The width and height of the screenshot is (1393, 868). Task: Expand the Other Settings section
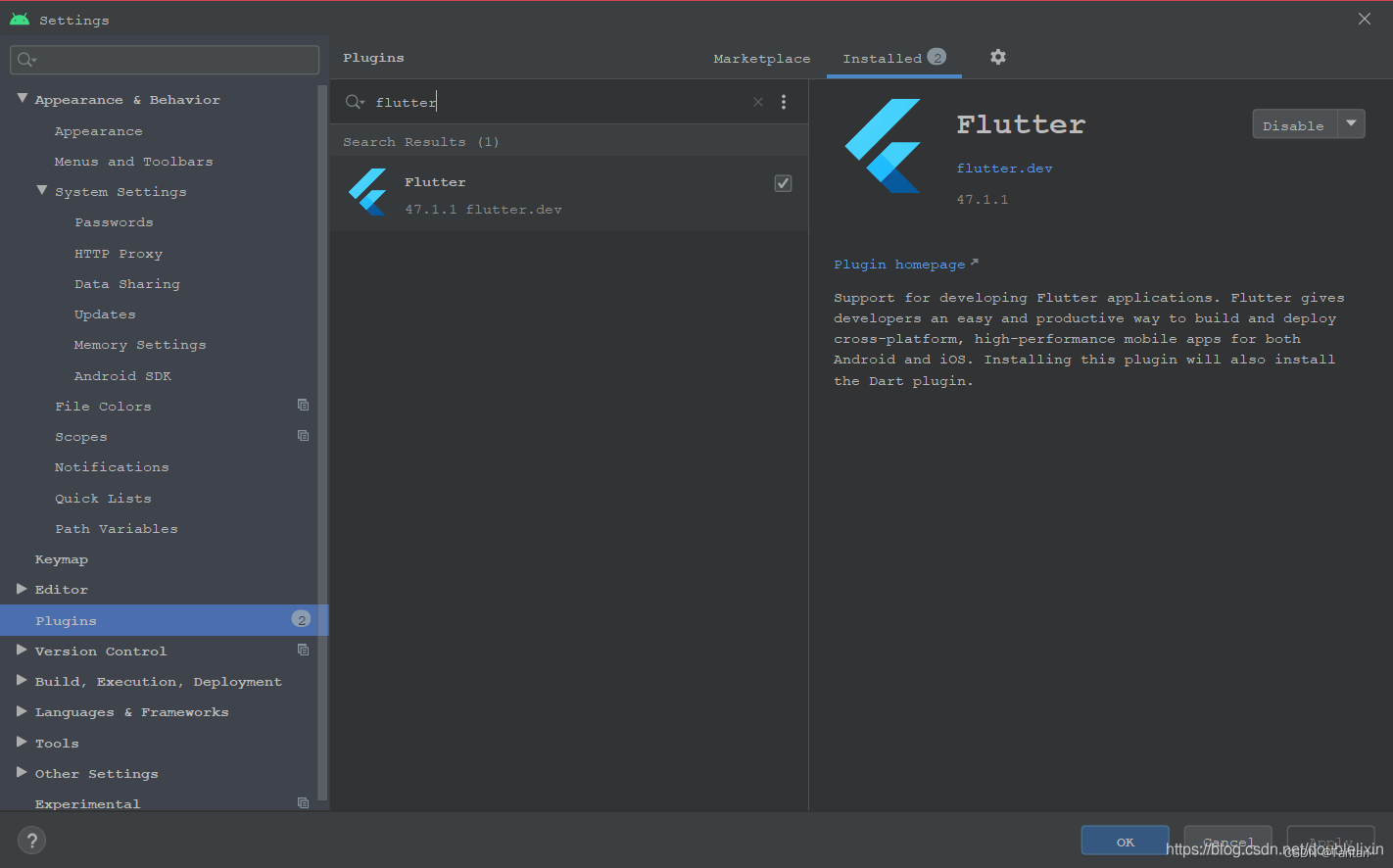tap(22, 772)
